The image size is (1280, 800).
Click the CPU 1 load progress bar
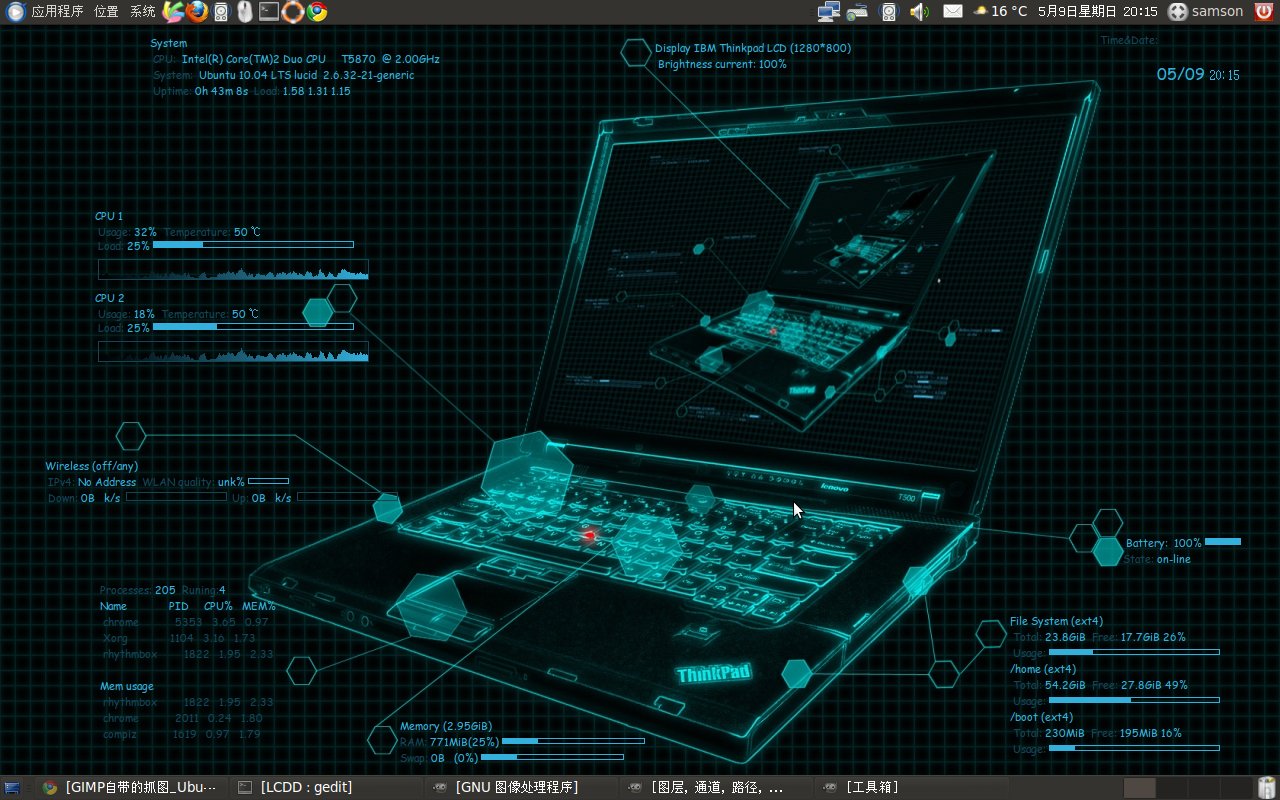(x=253, y=244)
